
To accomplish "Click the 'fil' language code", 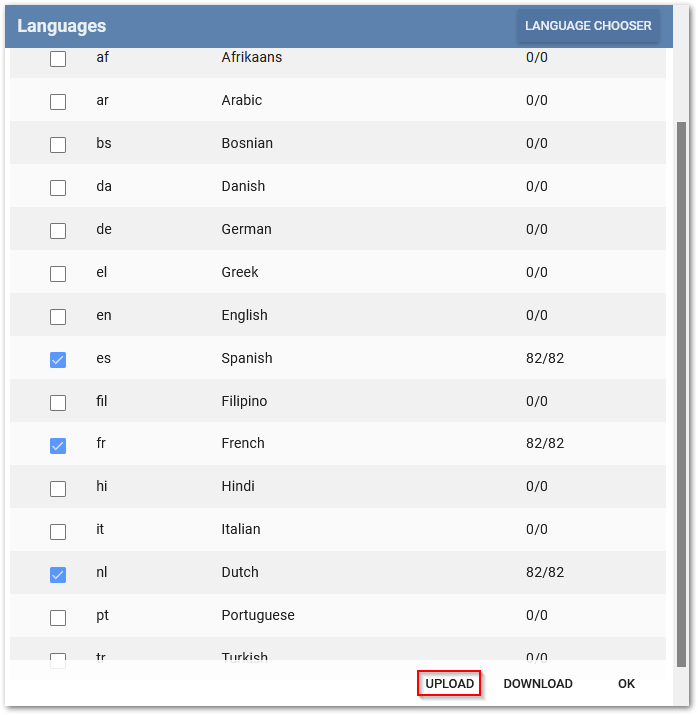I will pyautogui.click(x=102, y=401).
